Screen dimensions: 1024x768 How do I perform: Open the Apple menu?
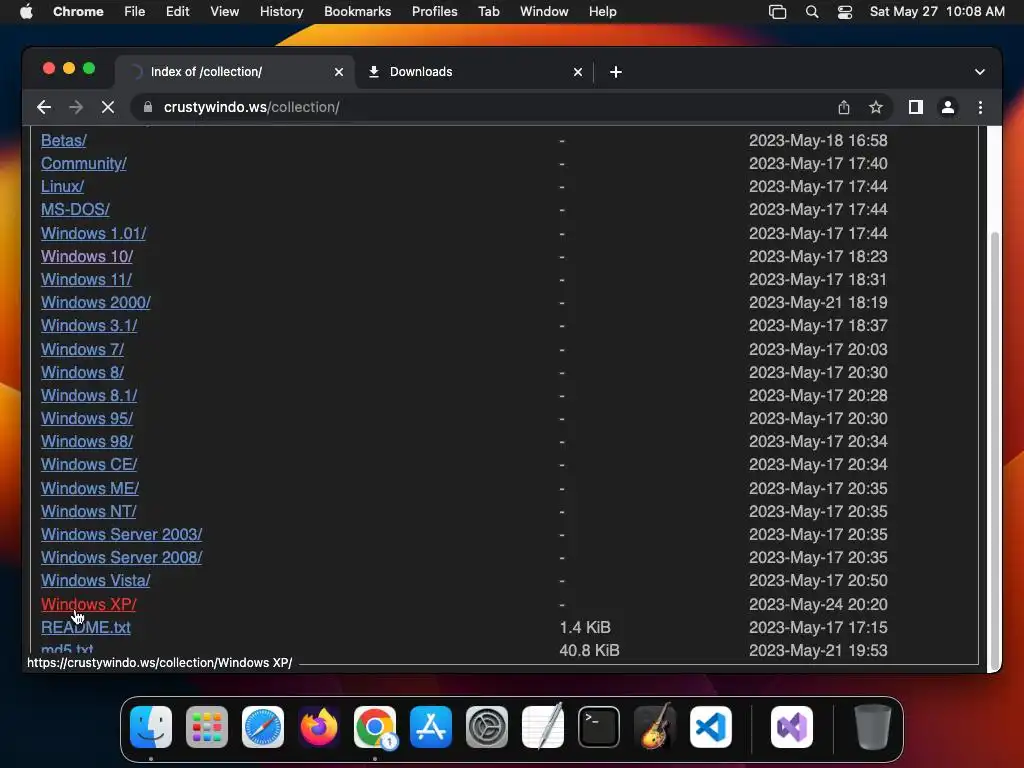point(26,12)
